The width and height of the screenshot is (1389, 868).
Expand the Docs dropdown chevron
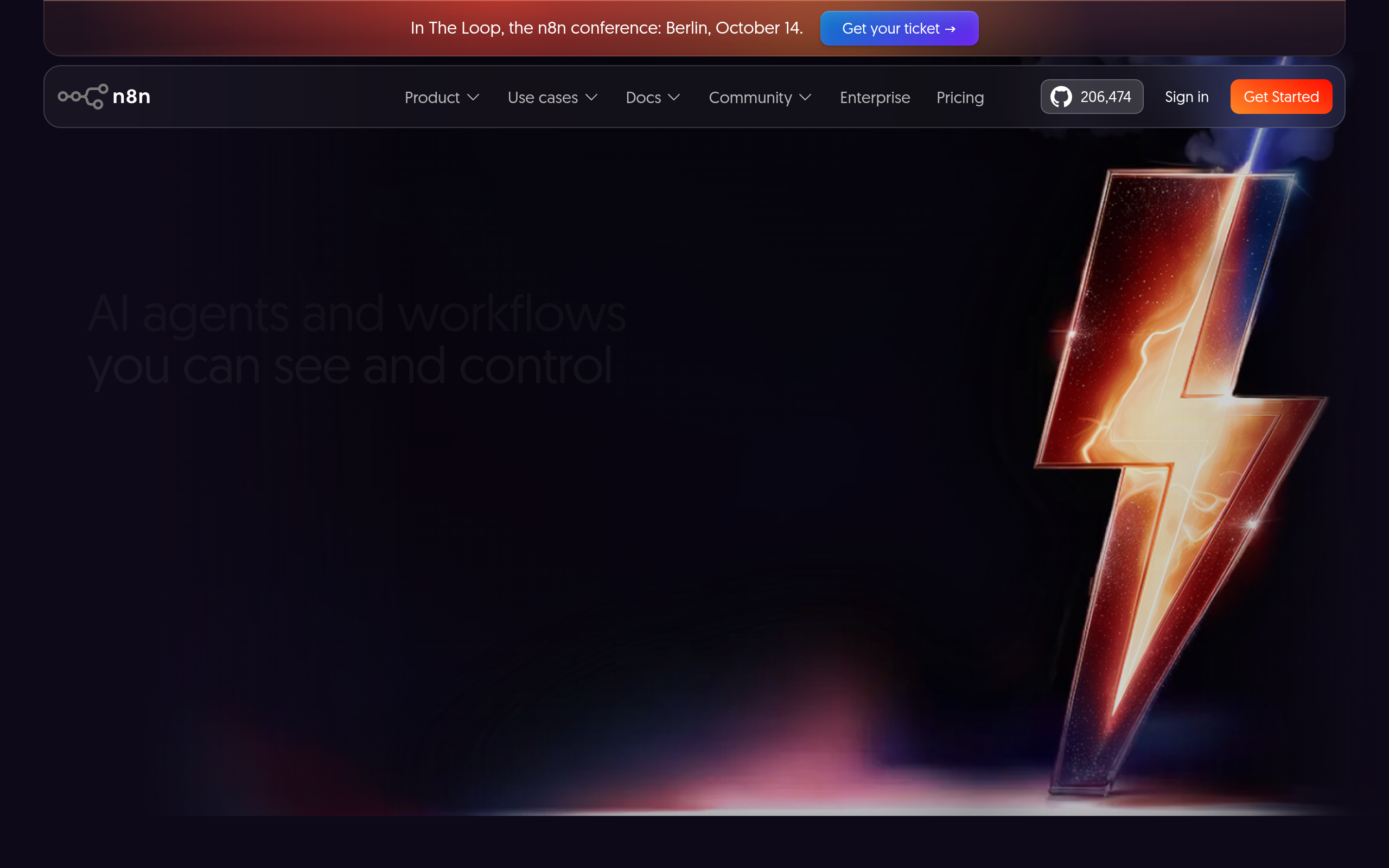click(x=674, y=98)
